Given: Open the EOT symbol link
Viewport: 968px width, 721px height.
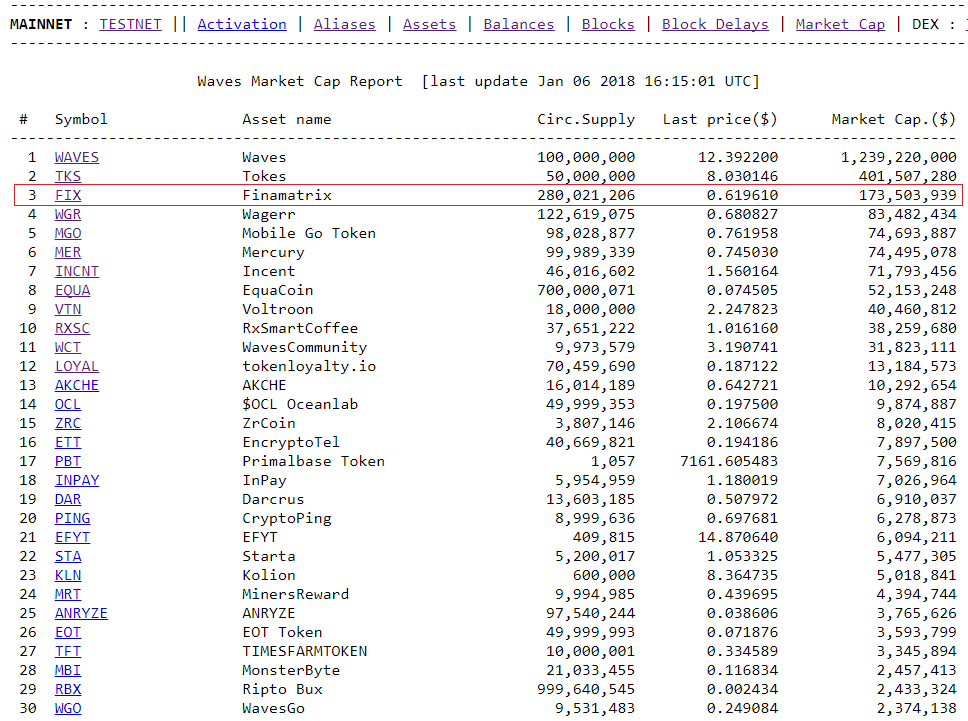Looking at the screenshot, I should pos(68,633).
